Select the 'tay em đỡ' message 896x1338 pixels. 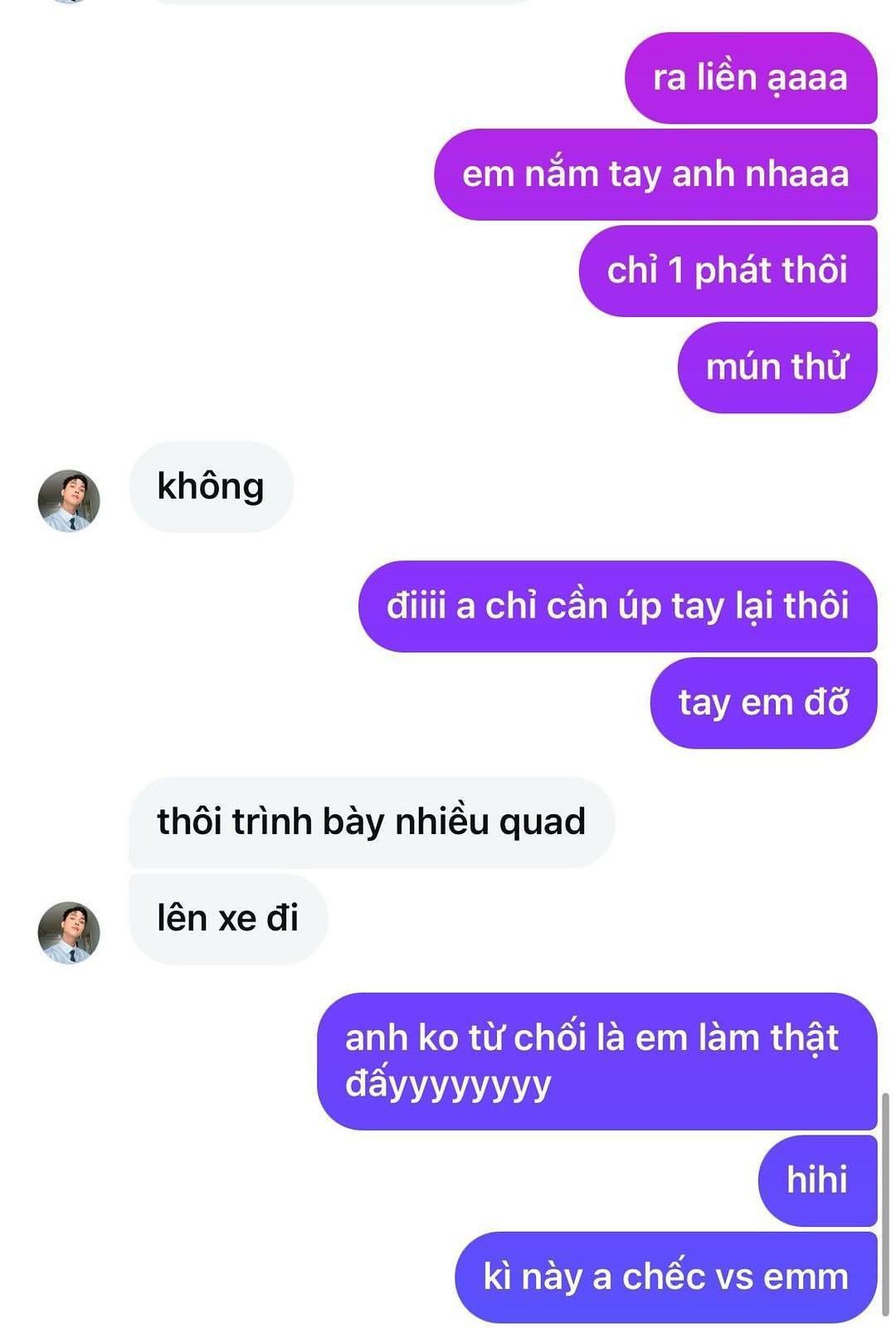[763, 702]
